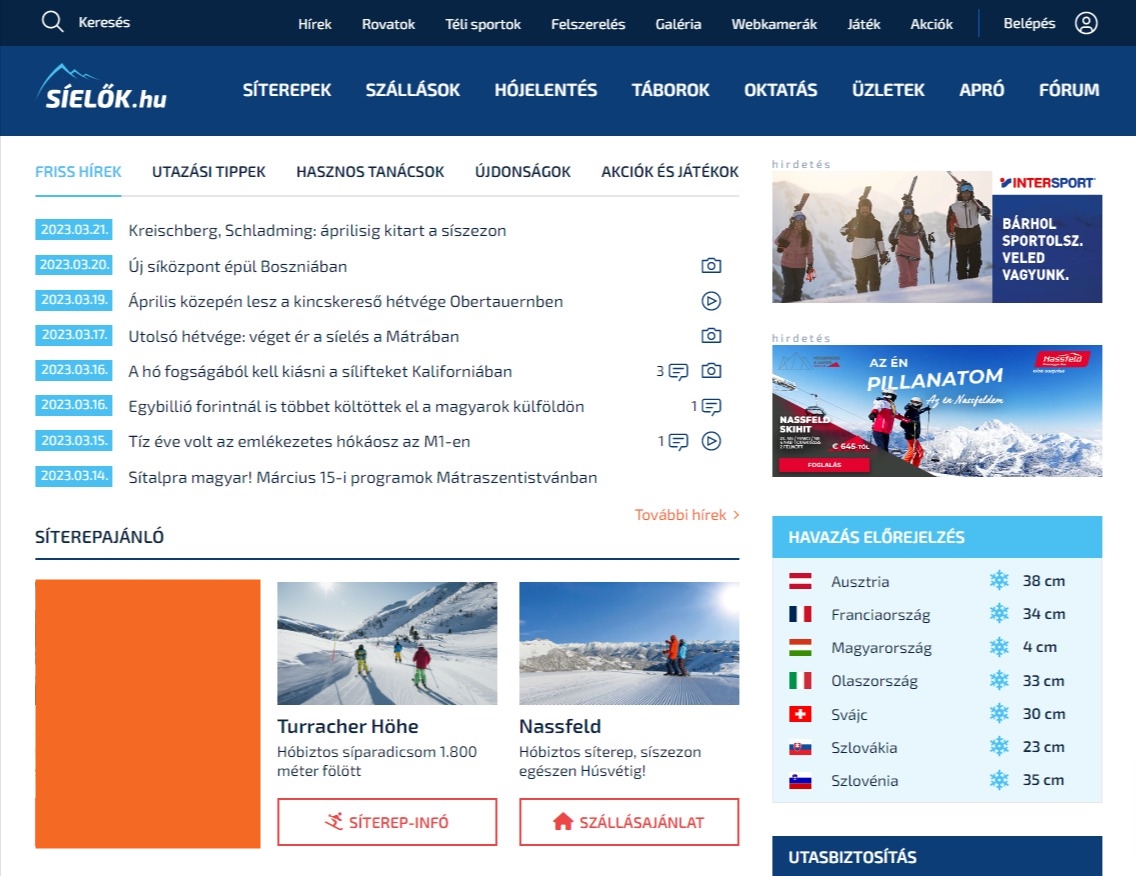Click the Ausztria snowflake forecast icon
This screenshot has width=1136, height=876.
(999, 581)
